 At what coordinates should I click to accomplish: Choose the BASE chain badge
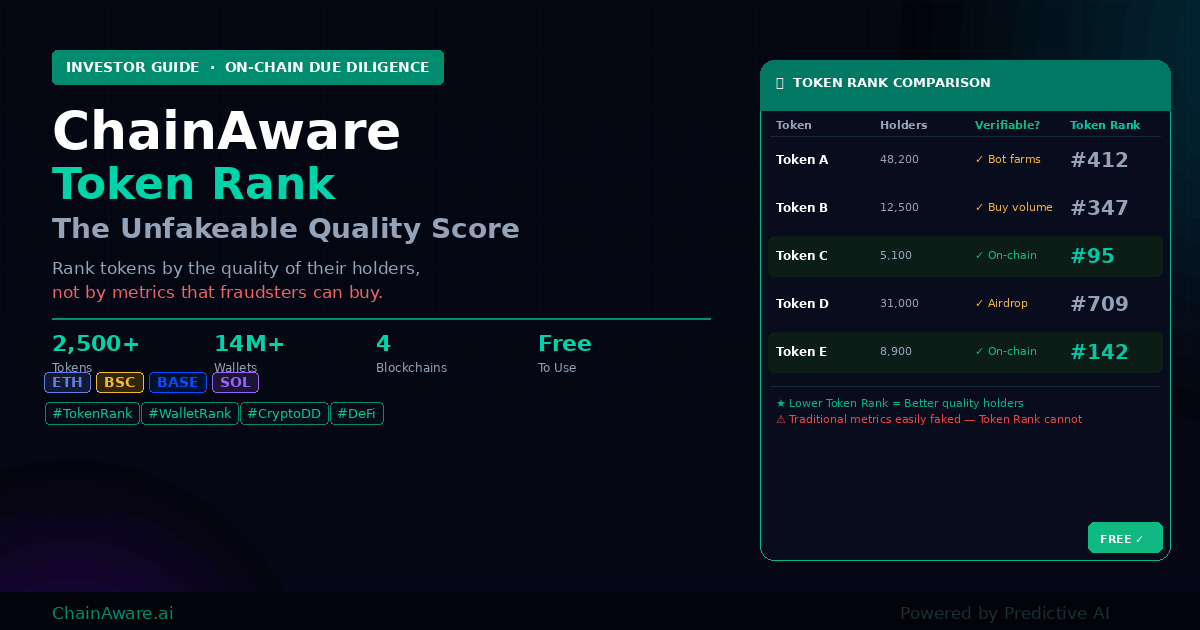(x=178, y=382)
